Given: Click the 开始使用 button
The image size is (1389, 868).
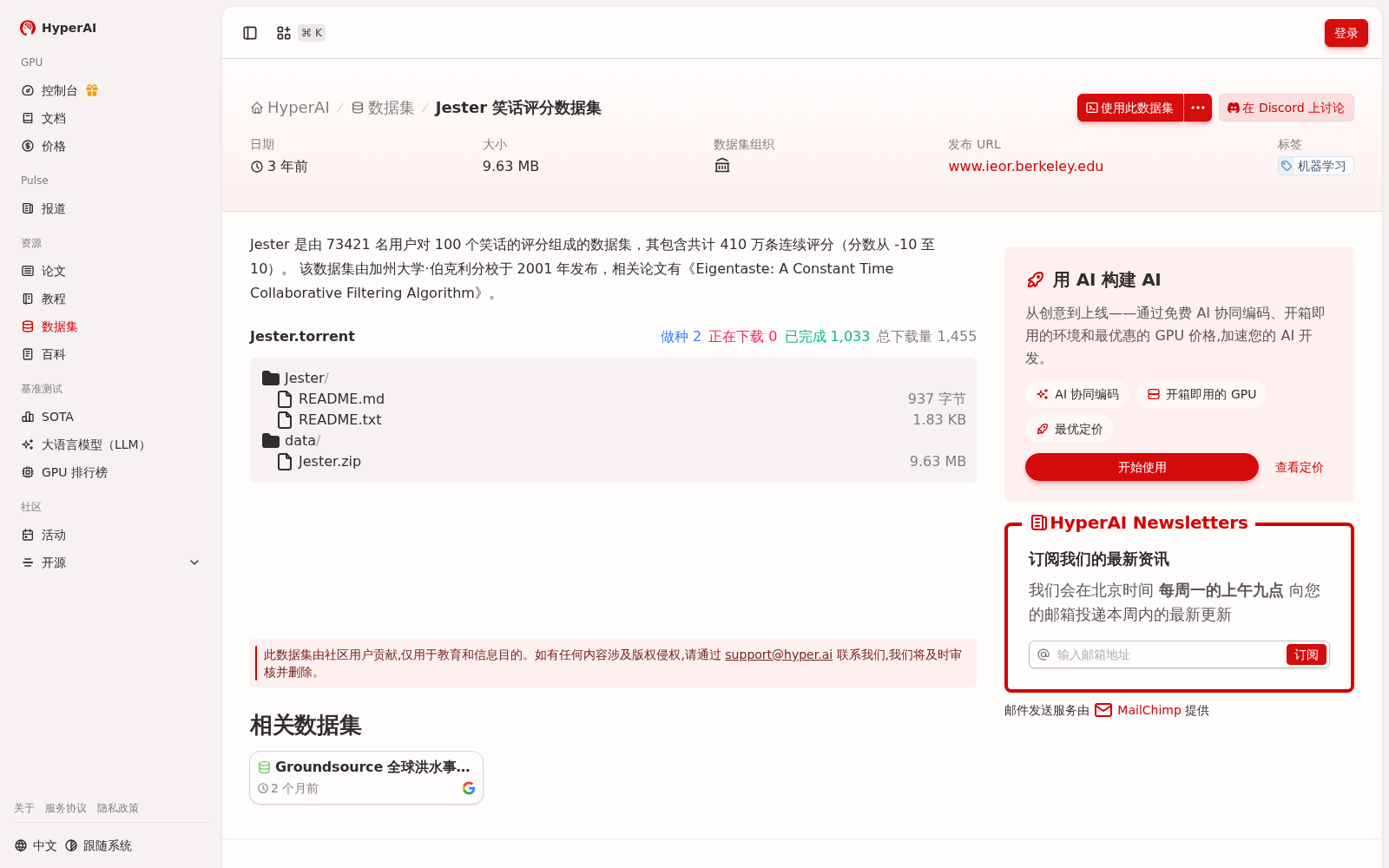Looking at the screenshot, I should coord(1142,467).
